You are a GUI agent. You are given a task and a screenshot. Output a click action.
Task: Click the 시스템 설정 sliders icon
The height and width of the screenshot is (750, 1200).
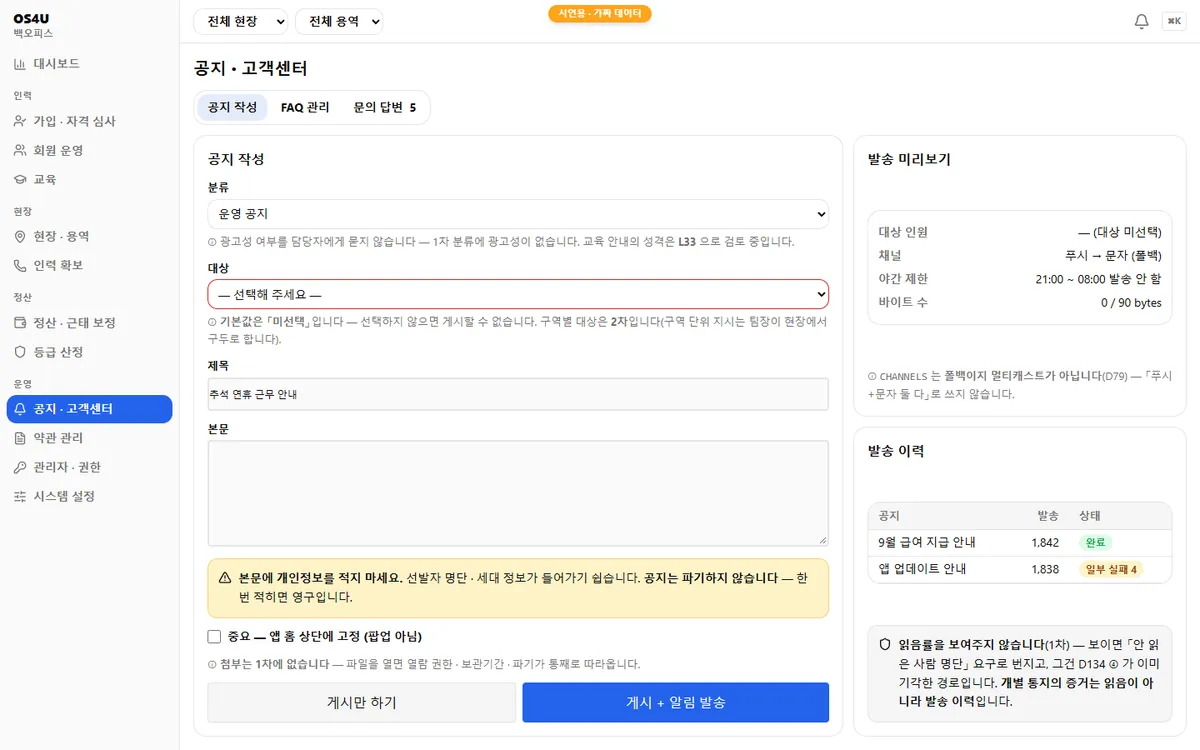click(x=20, y=496)
